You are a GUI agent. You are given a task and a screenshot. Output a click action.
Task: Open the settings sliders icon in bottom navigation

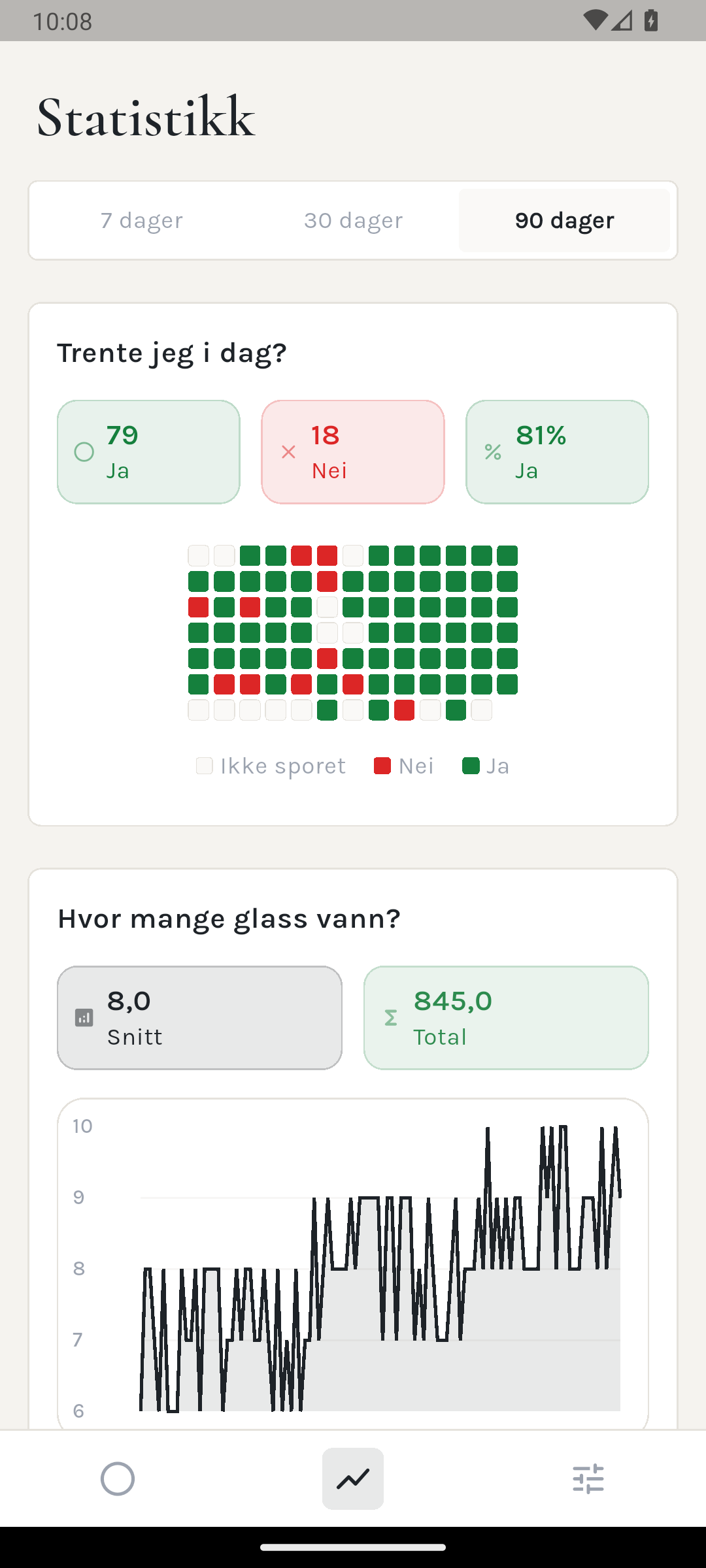click(588, 1478)
